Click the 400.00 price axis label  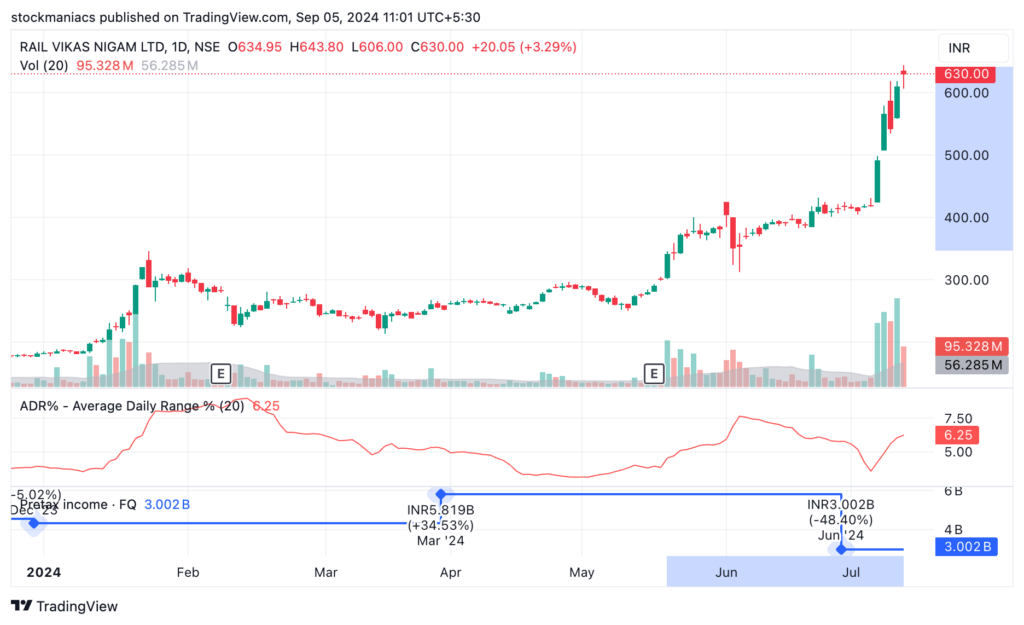pyautogui.click(x=967, y=217)
